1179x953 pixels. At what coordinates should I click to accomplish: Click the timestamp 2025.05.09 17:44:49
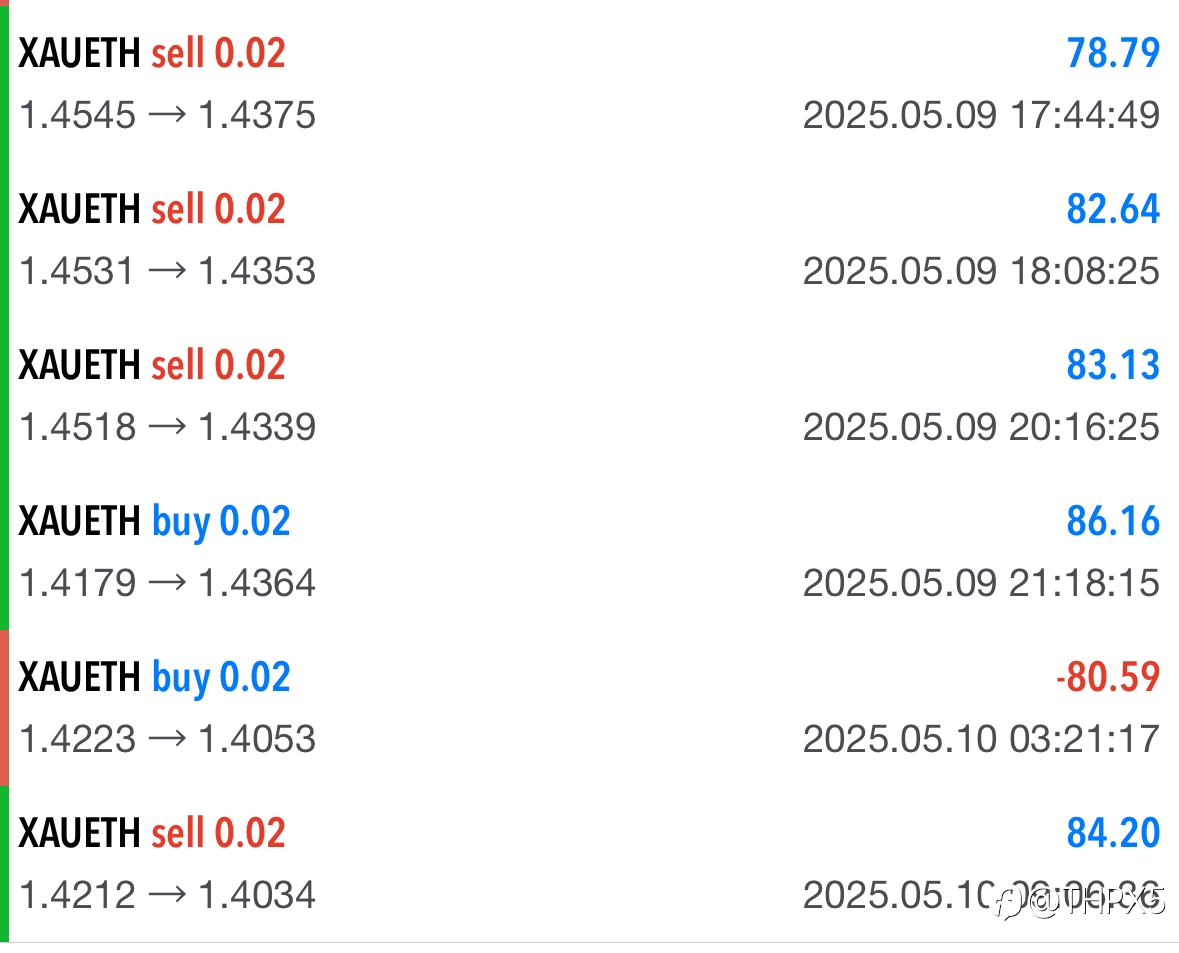pyautogui.click(x=981, y=115)
